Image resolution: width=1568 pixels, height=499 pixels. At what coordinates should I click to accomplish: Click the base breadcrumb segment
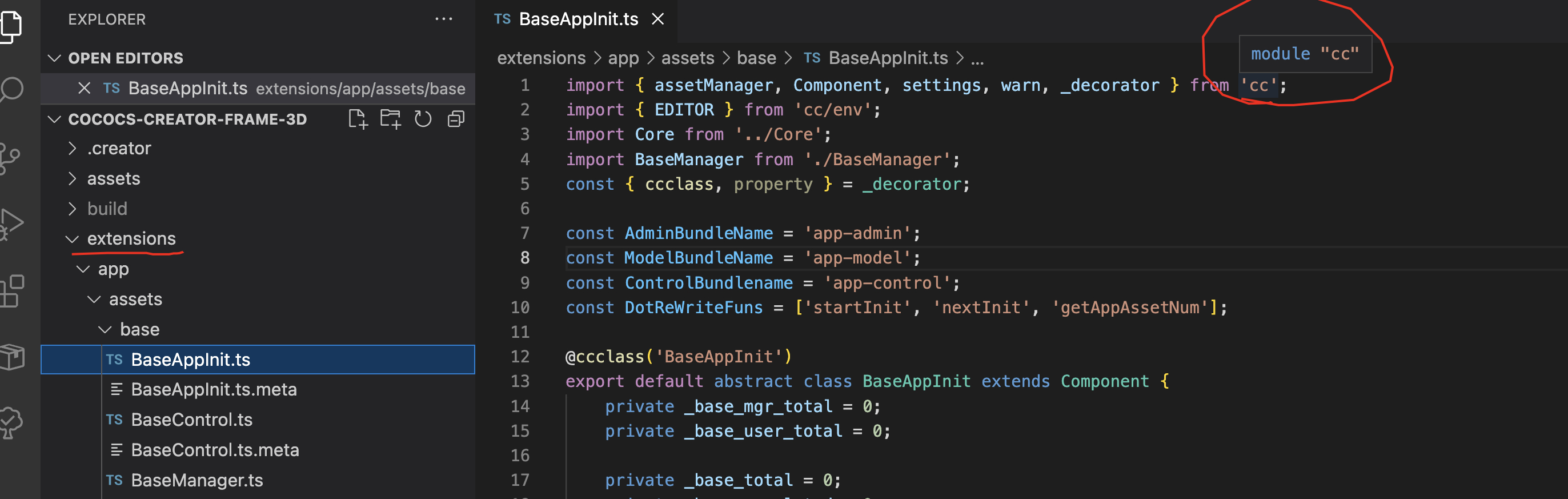pos(756,58)
